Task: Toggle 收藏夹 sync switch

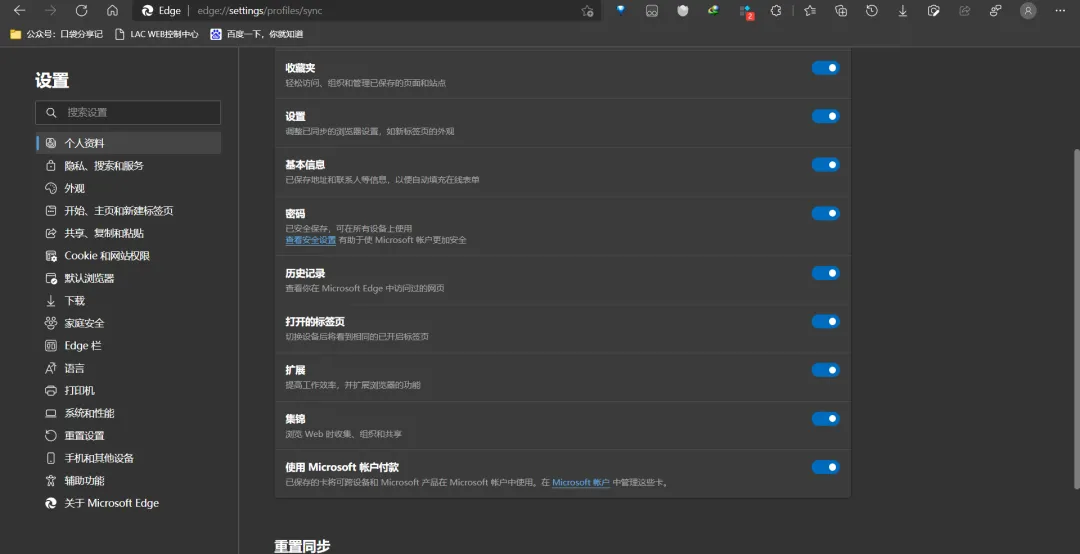Action: coord(825,68)
